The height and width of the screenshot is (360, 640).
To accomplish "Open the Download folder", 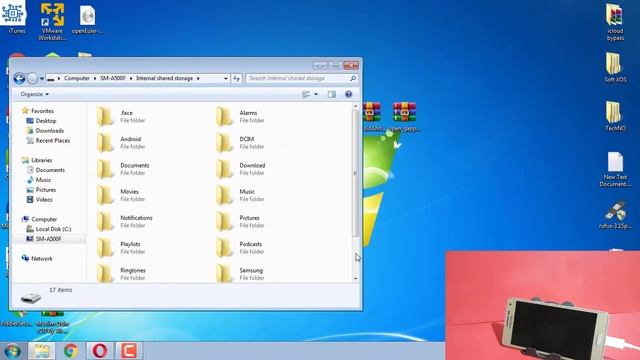I will 241,169.
